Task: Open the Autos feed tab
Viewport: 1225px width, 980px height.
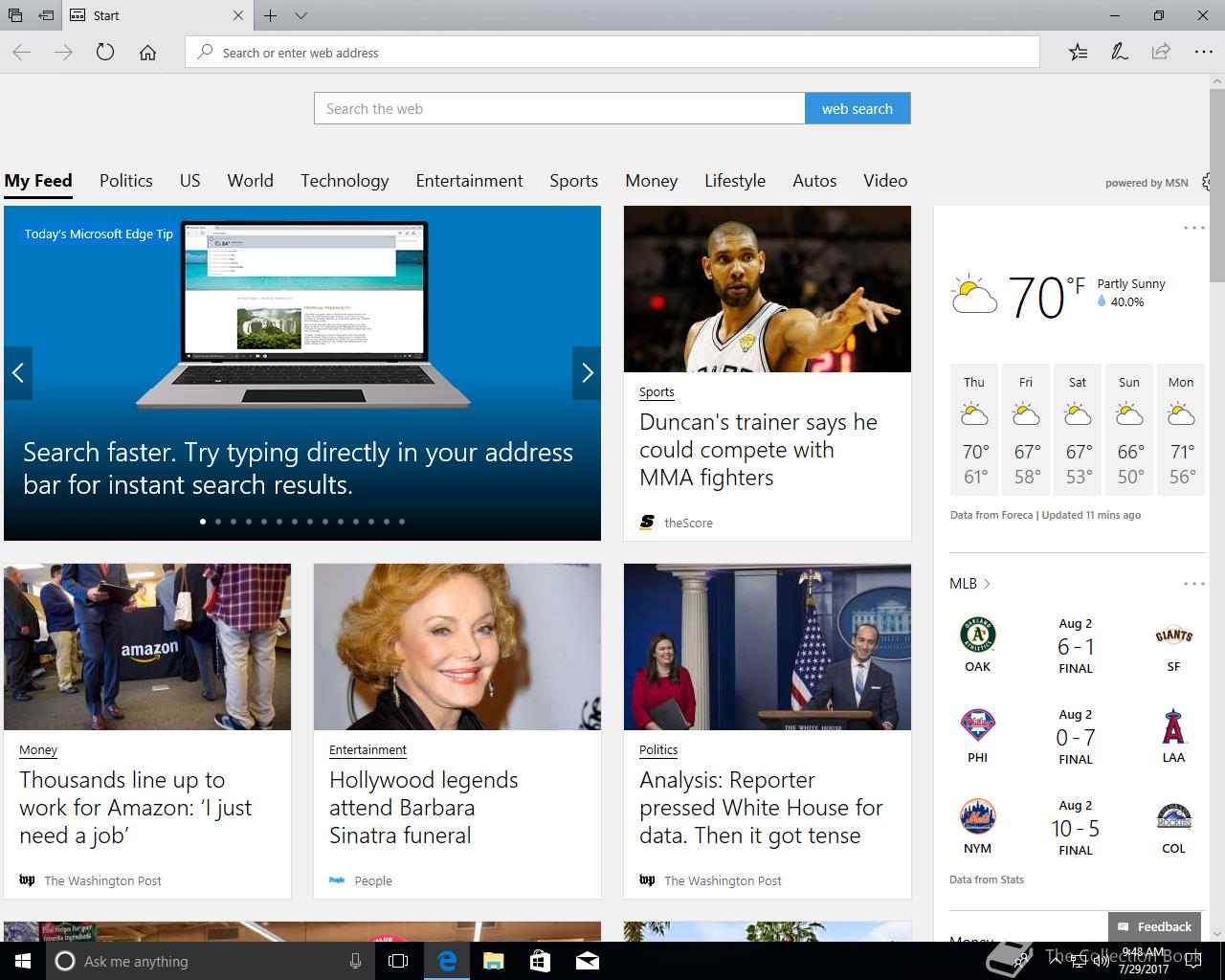Action: coord(814,181)
